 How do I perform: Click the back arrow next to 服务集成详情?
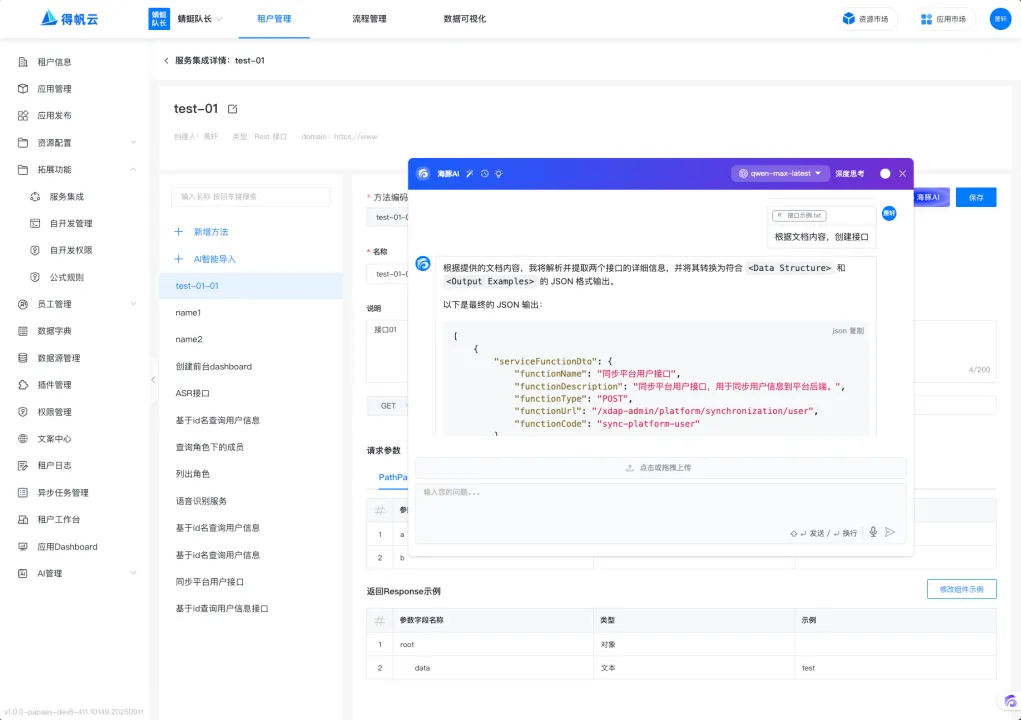[x=166, y=61]
